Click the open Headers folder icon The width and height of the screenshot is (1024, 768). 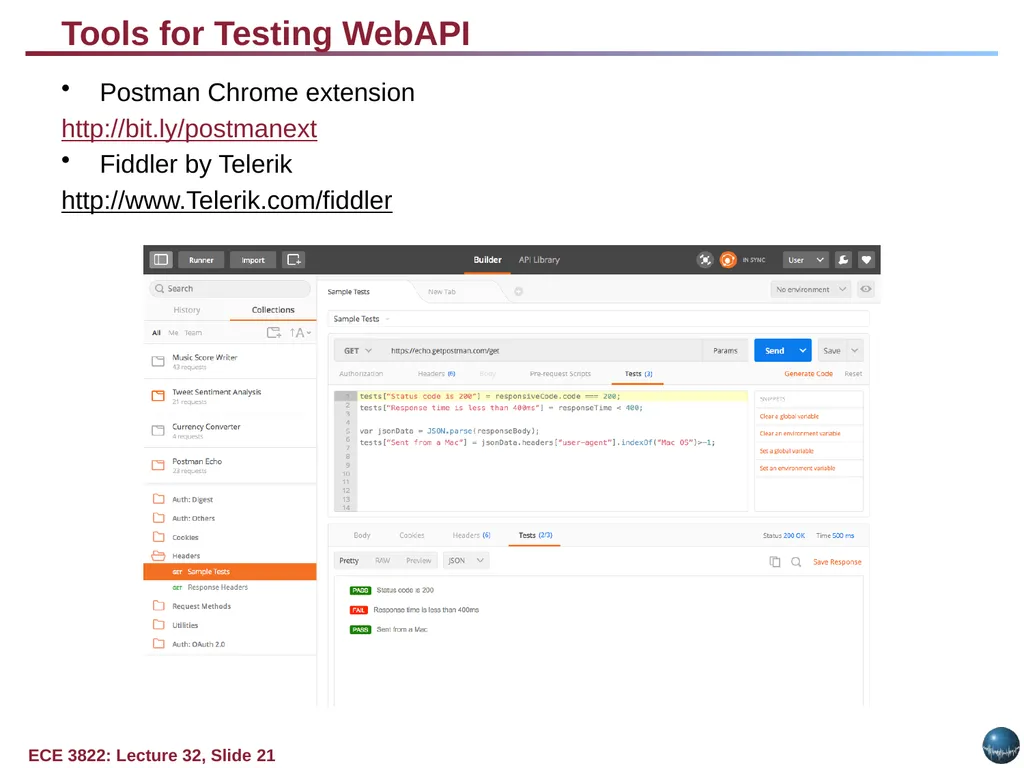pyautogui.click(x=158, y=556)
